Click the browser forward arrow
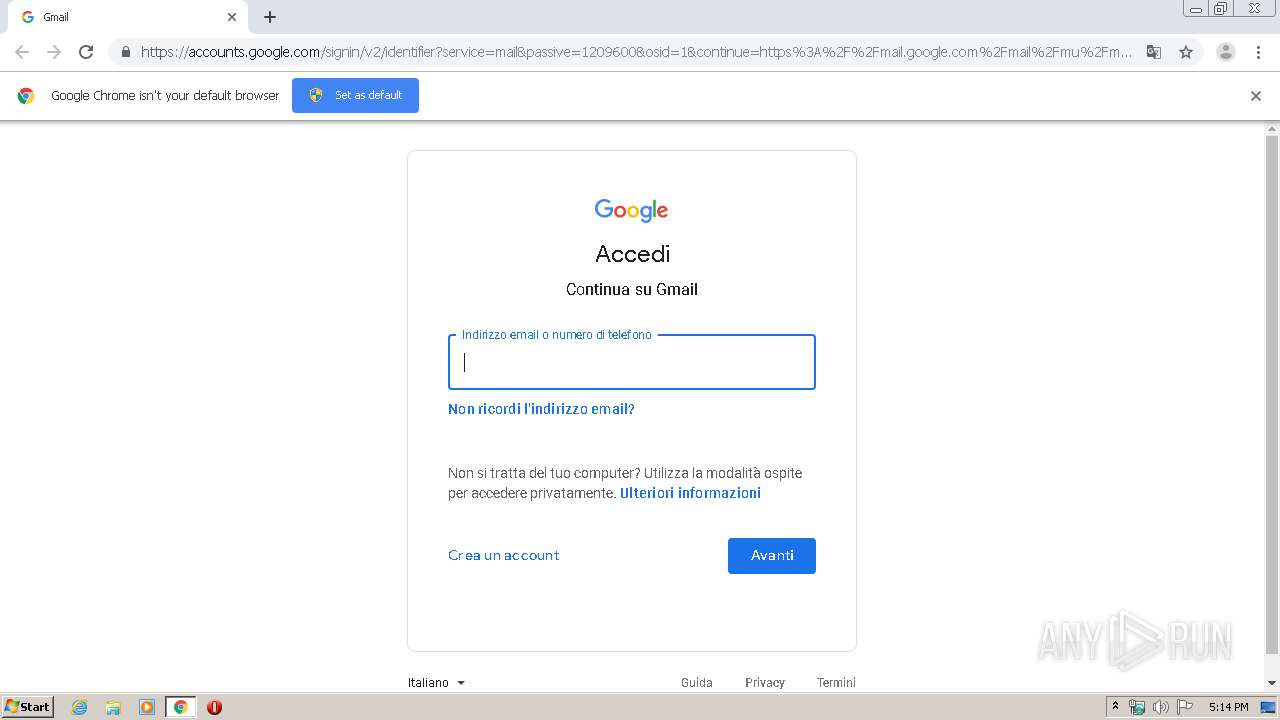Screen dimensions: 1280x720 [x=54, y=52]
